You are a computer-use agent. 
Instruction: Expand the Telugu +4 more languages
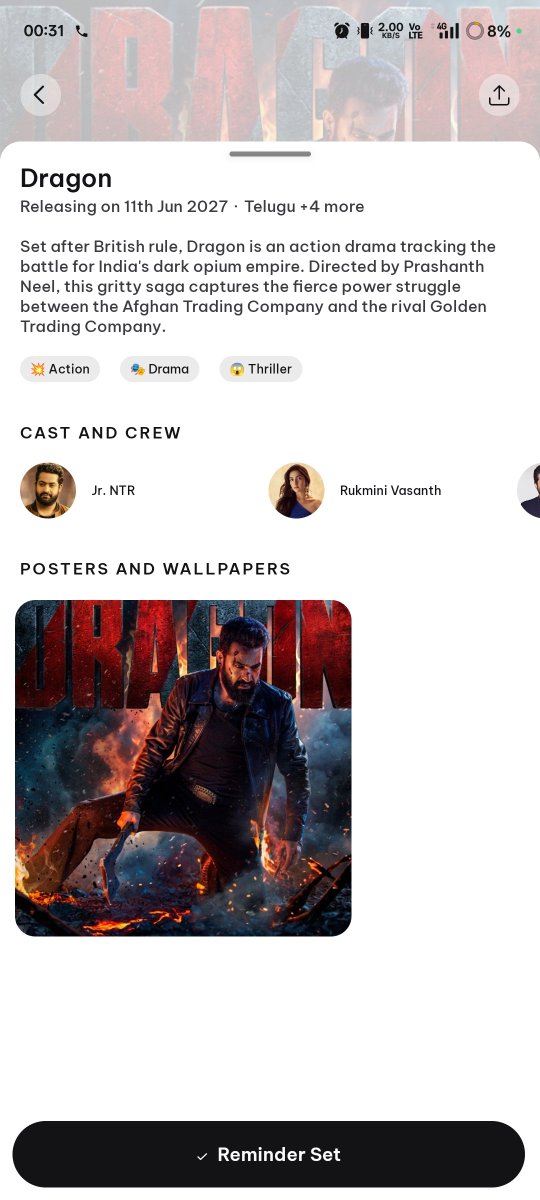pos(304,207)
